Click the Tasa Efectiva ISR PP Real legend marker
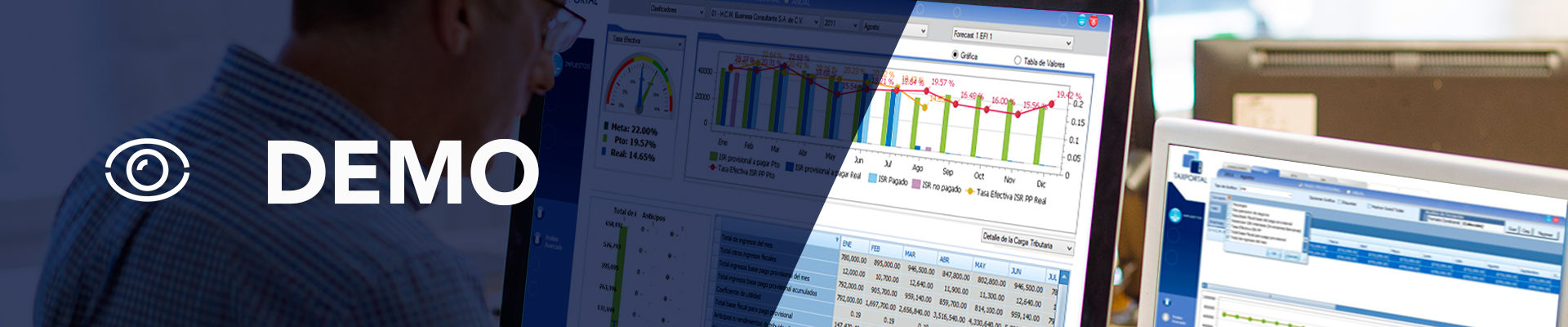 pyautogui.click(x=970, y=191)
